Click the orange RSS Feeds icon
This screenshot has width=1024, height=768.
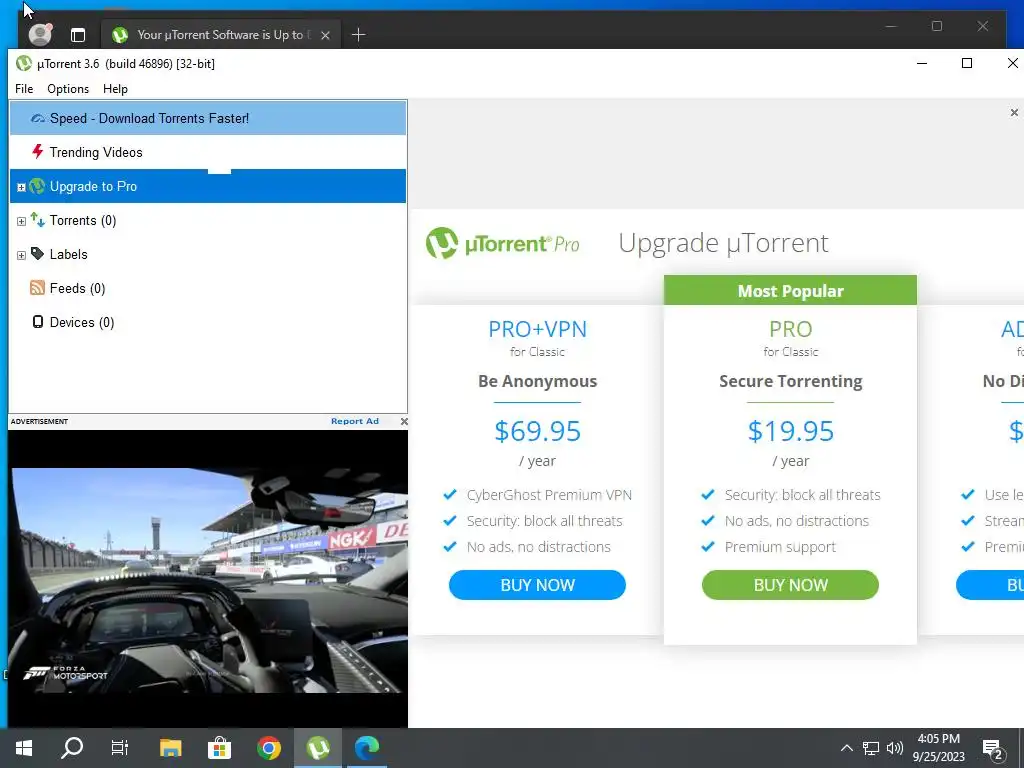click(38, 288)
